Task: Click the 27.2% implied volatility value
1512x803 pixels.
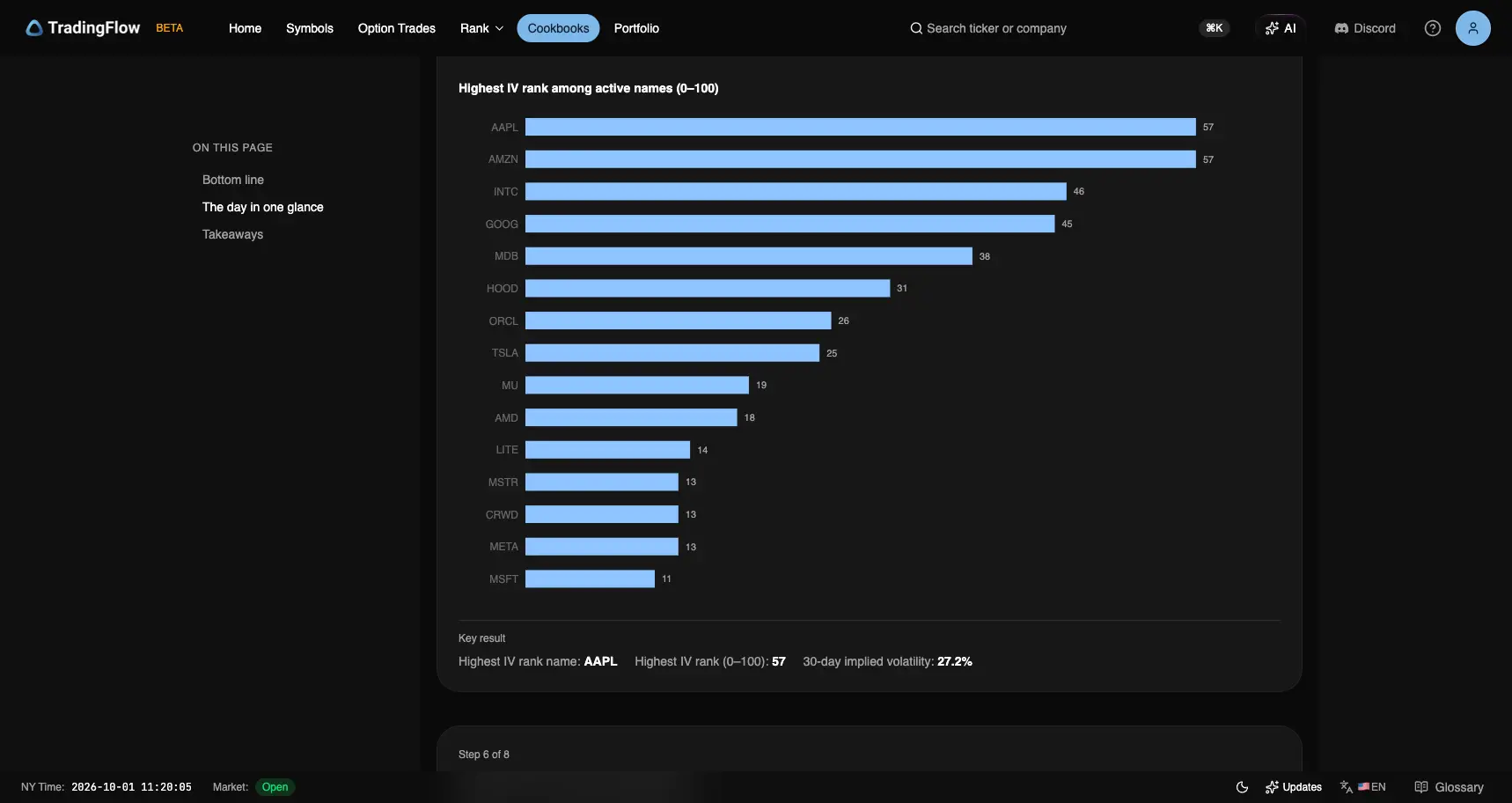Action: pos(955,661)
